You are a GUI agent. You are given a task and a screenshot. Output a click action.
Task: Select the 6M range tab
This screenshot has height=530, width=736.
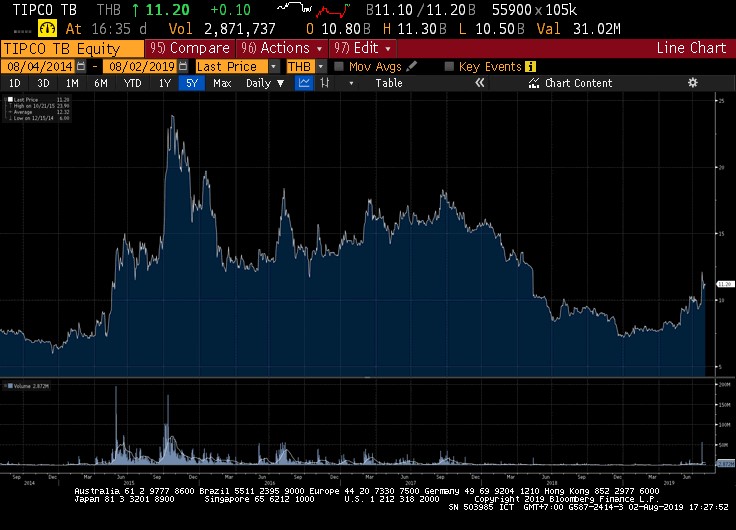[x=100, y=83]
